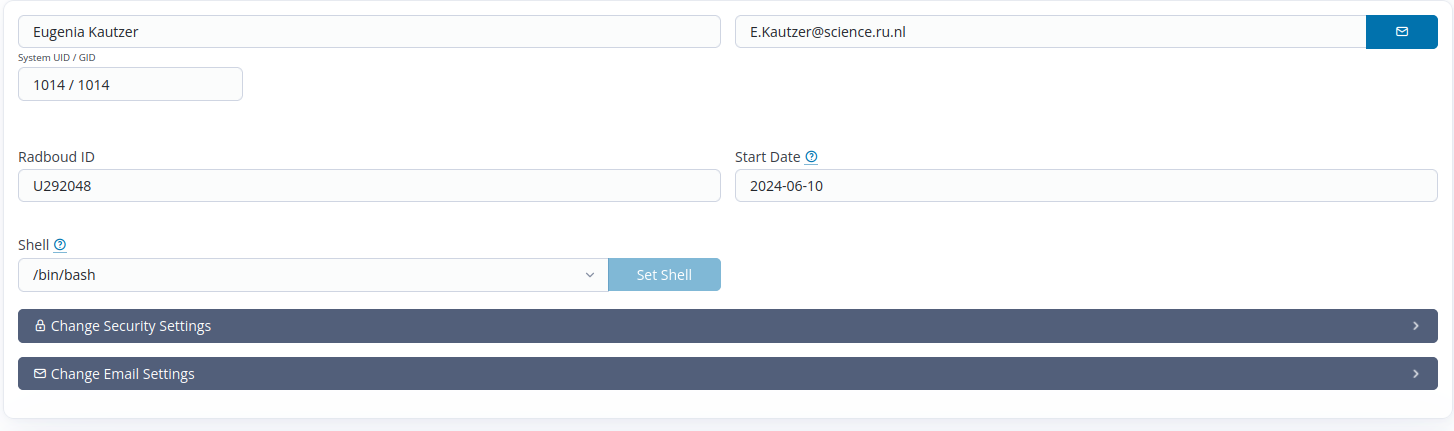1454x431 pixels.
Task: Open the Shell help question-mark icon
Action: point(60,245)
